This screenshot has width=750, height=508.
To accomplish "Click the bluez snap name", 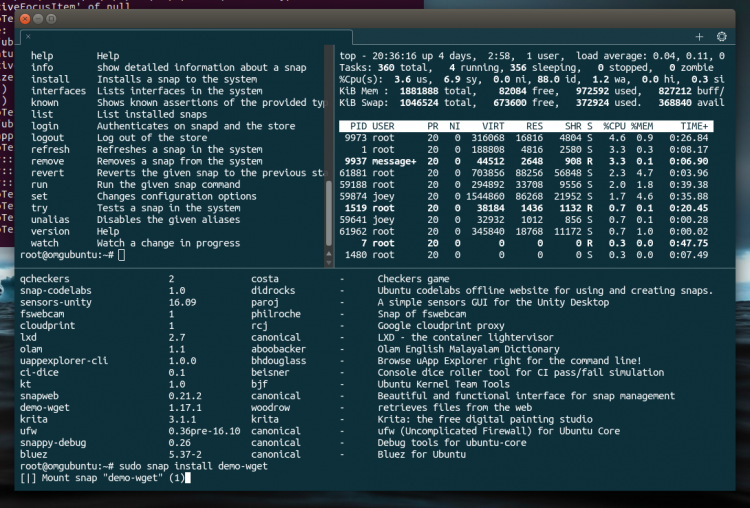I will pyautogui.click(x=33, y=454).
